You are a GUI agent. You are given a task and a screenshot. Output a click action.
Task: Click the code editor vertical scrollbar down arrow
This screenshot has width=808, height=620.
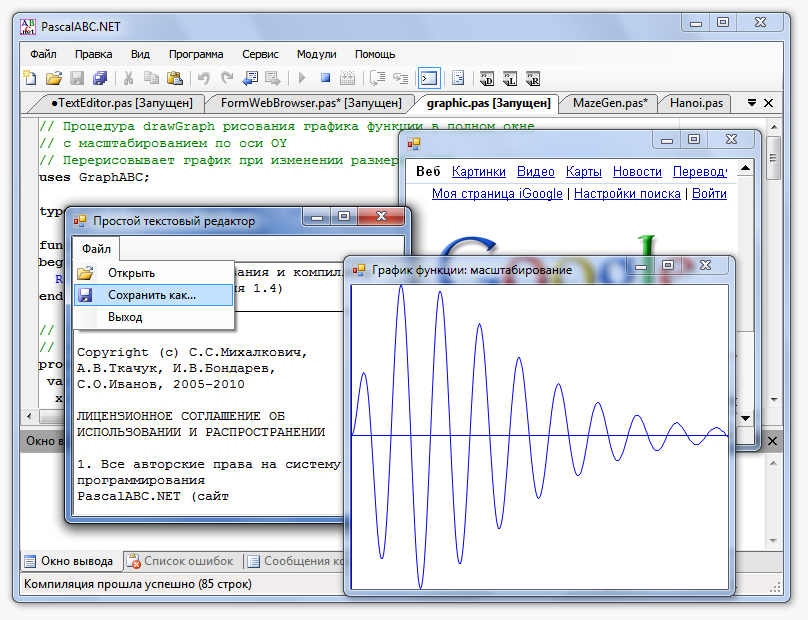tap(773, 416)
